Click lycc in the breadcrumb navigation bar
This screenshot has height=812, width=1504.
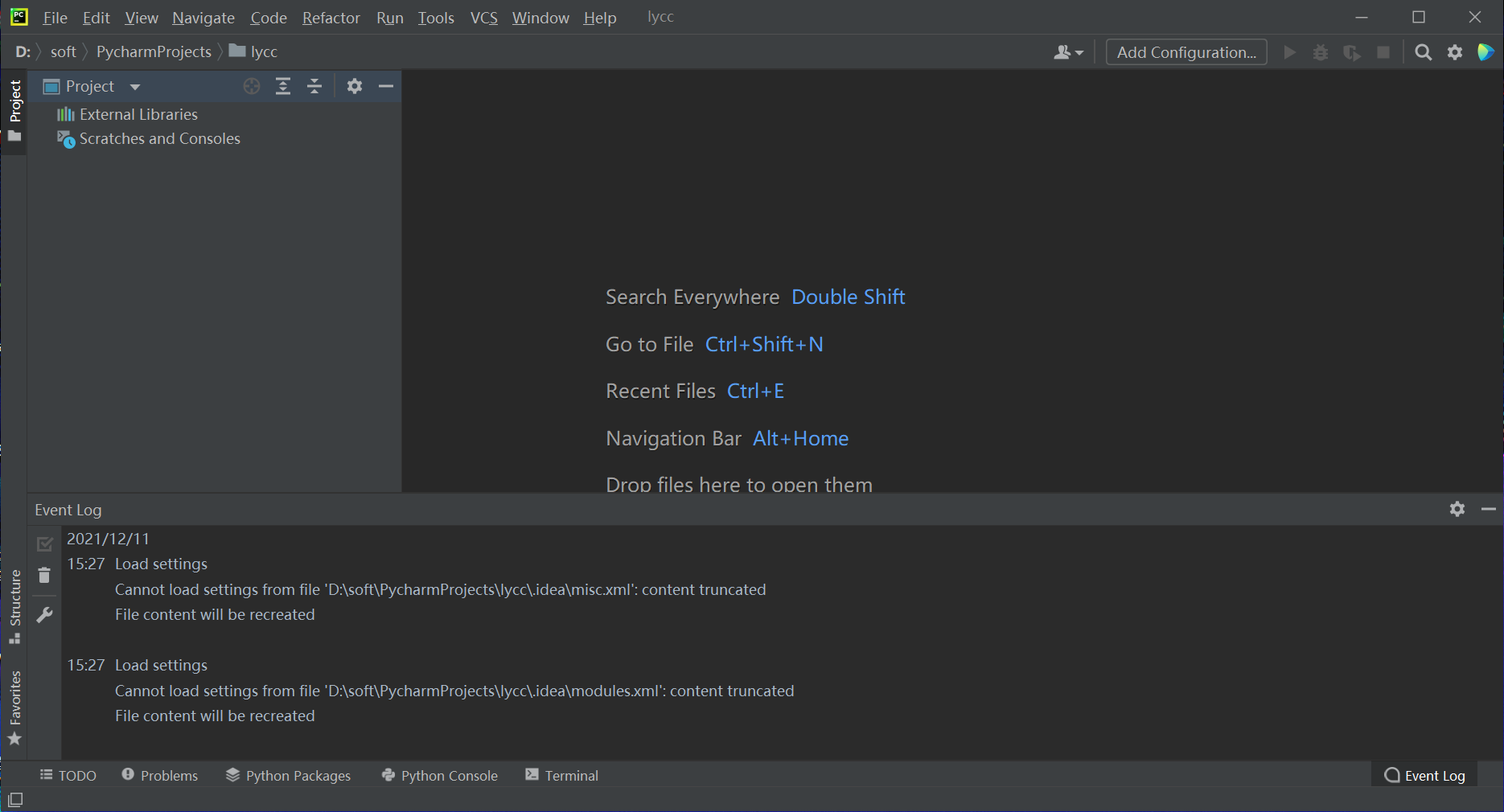[263, 51]
